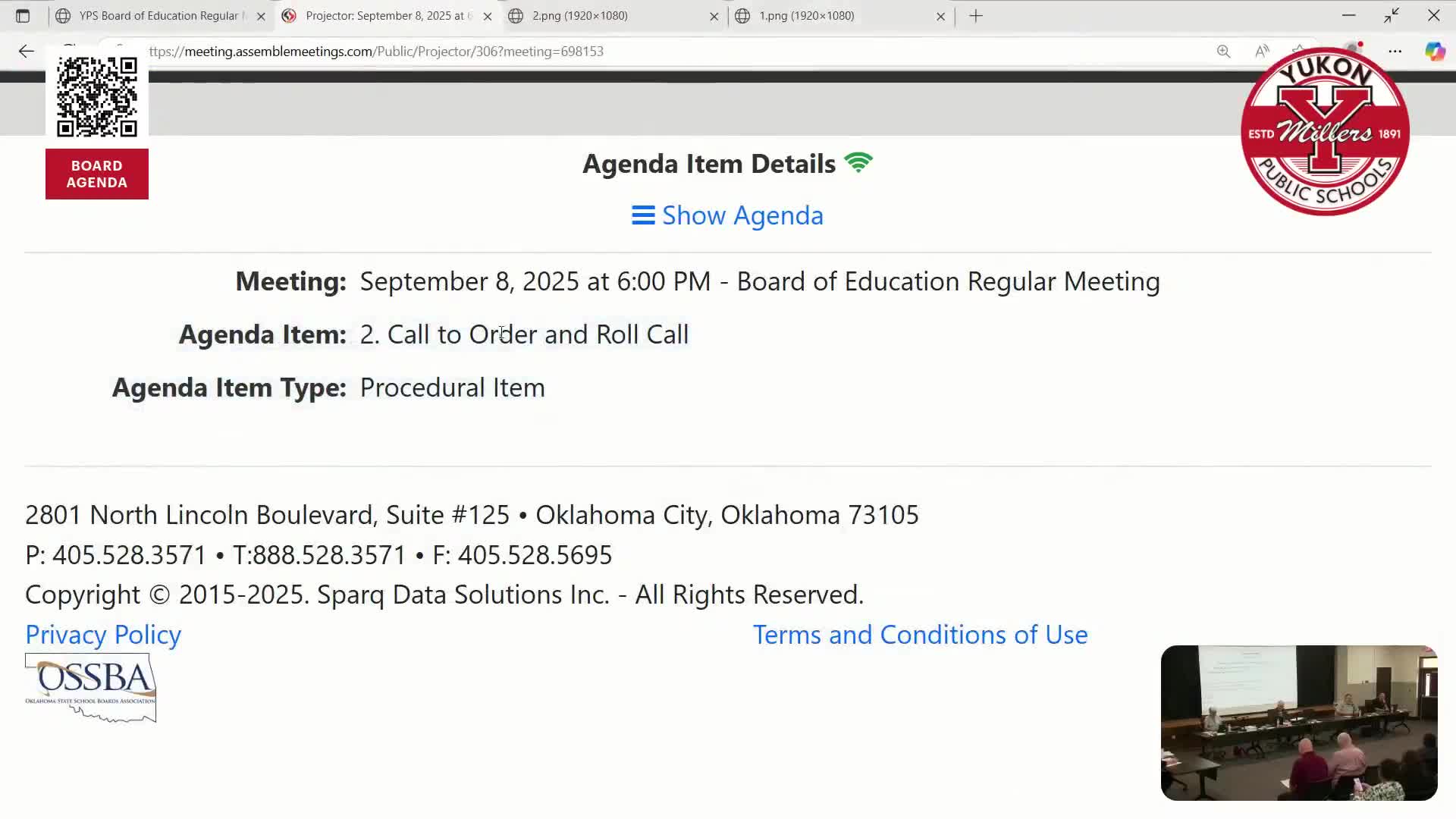
Task: Open a new browser tab
Action: coord(976,16)
